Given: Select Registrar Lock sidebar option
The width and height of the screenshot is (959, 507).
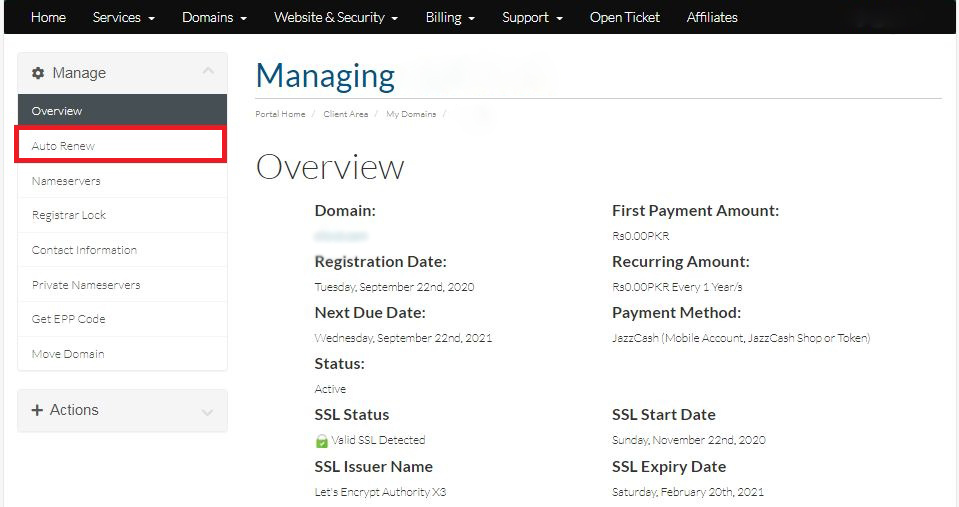Looking at the screenshot, I should point(69,215).
